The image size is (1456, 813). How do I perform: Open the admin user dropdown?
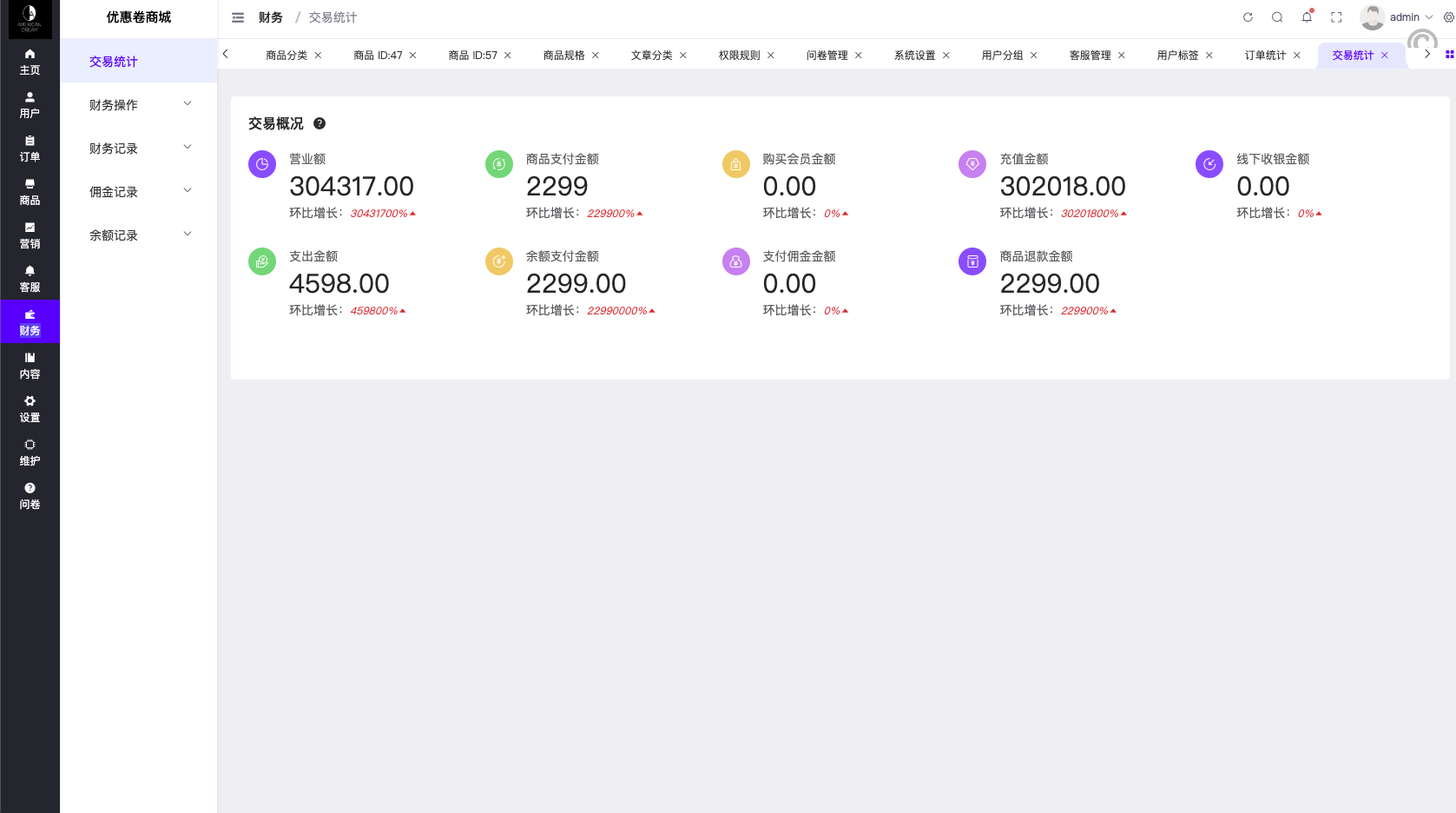[1398, 17]
